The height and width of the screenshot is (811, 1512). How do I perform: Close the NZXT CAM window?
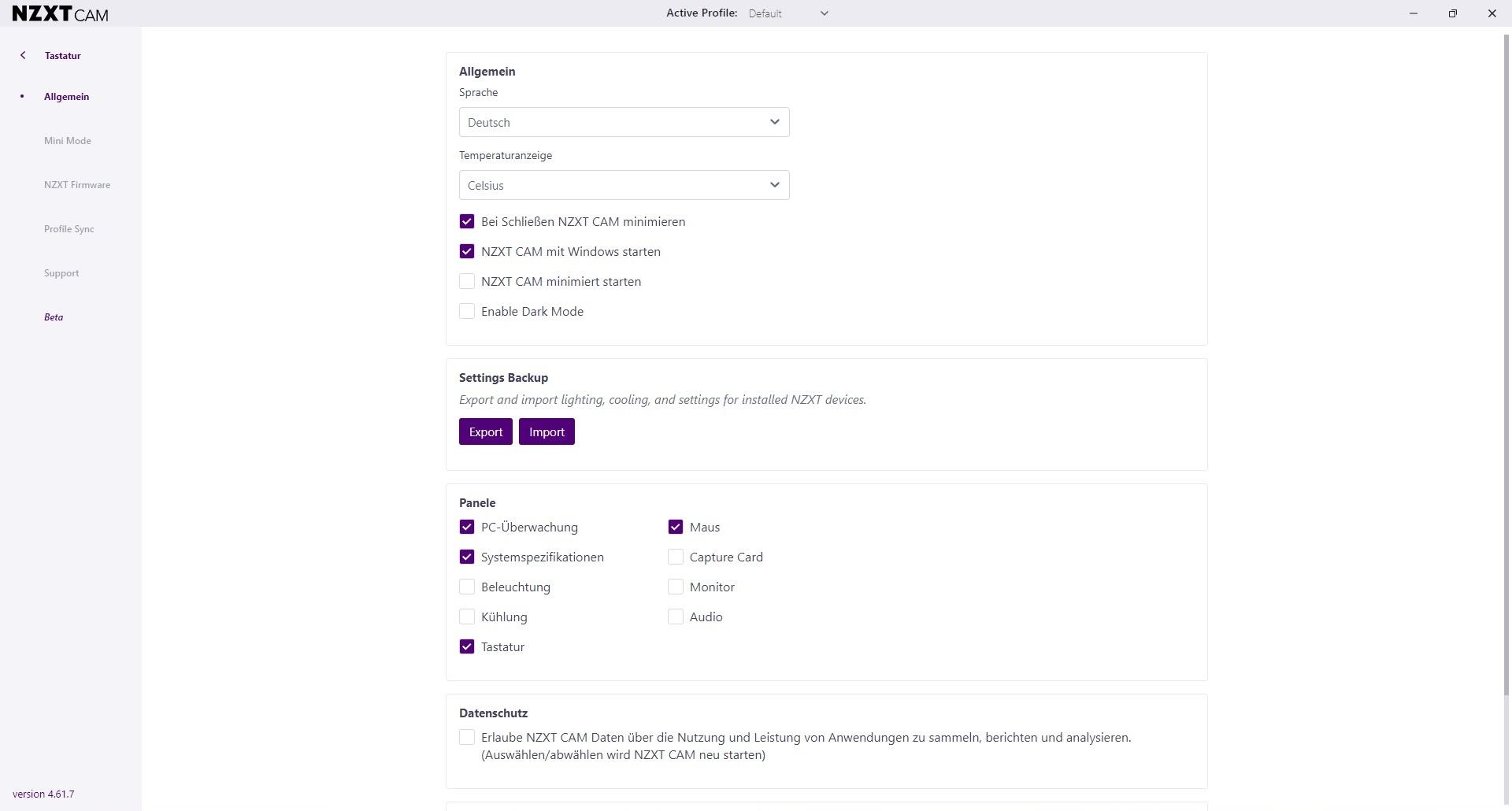point(1492,13)
